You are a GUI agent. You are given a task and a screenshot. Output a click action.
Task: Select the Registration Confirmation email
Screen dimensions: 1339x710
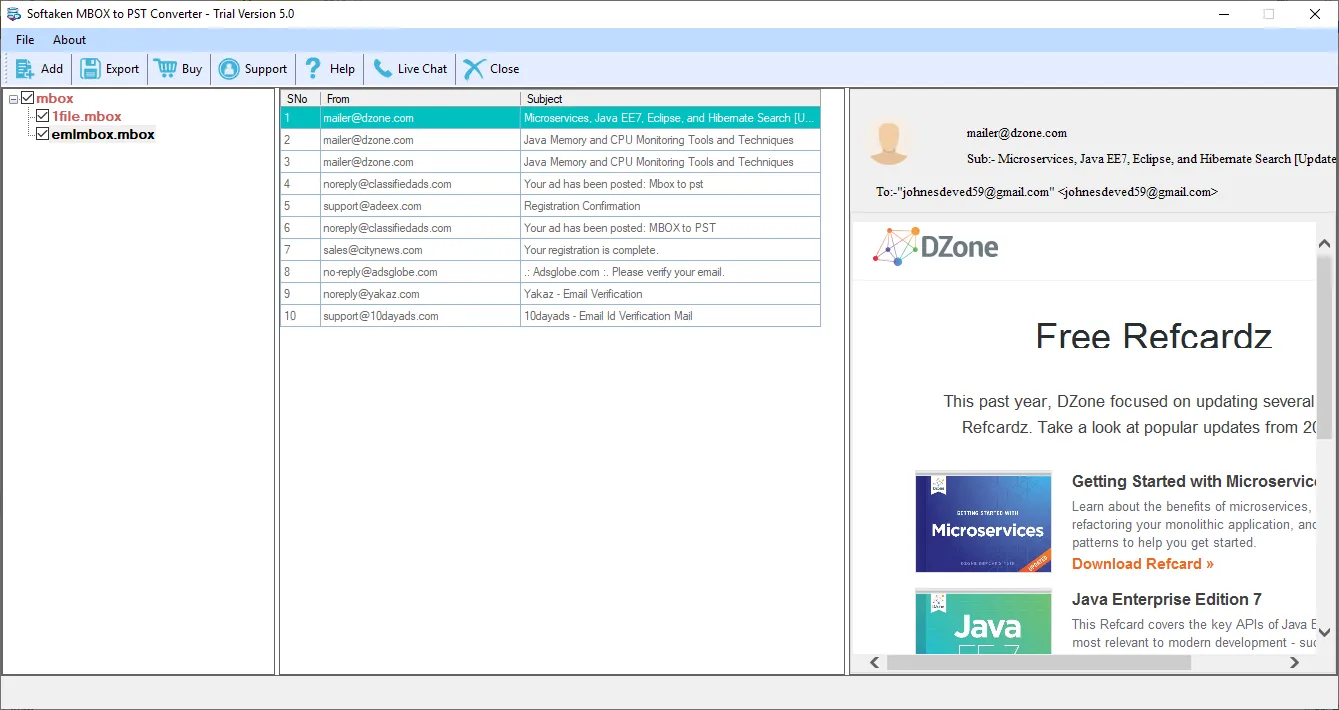(x=550, y=206)
